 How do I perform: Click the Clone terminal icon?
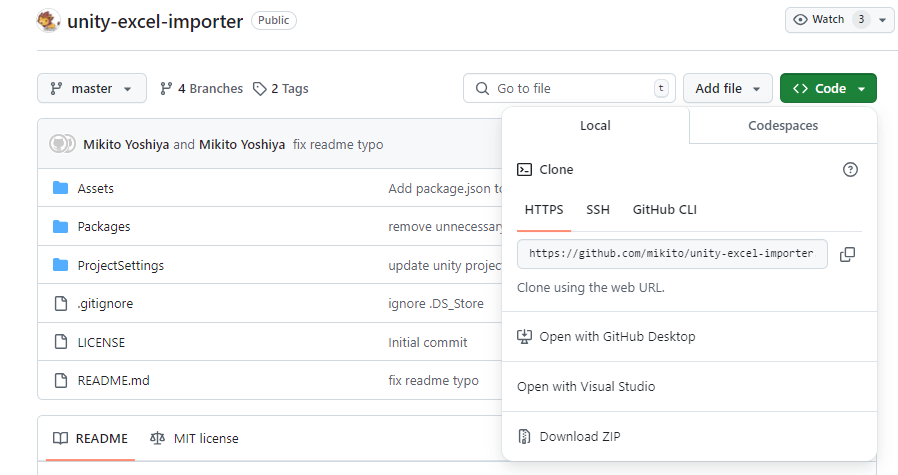coord(524,169)
